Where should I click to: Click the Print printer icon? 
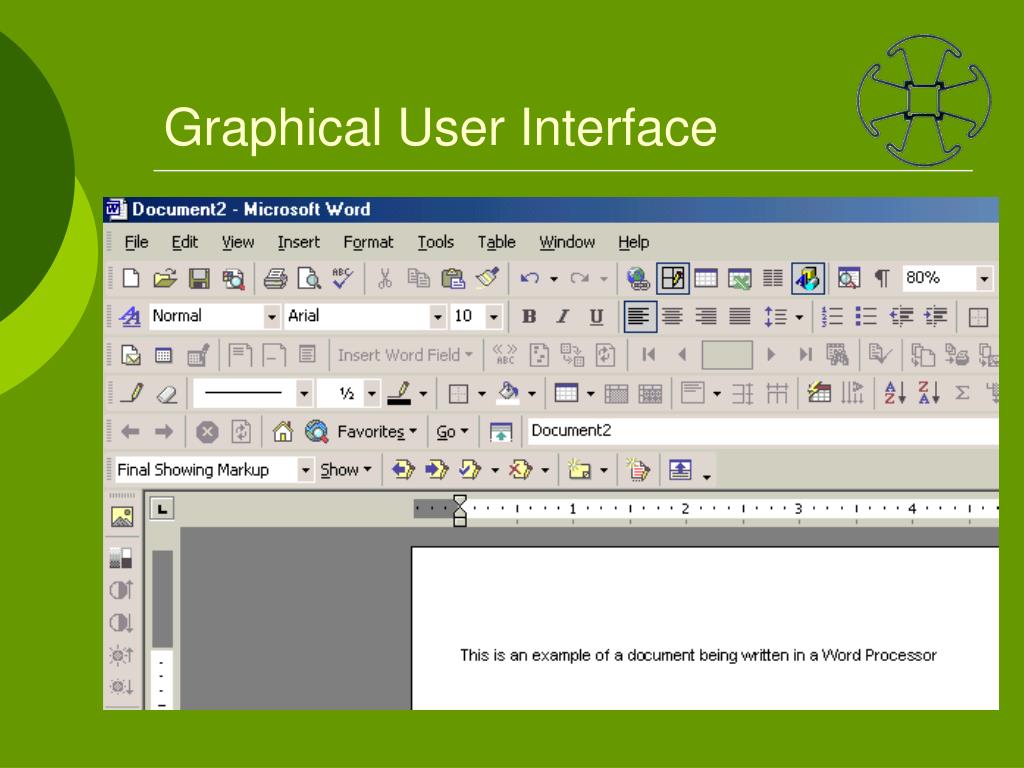coord(275,279)
